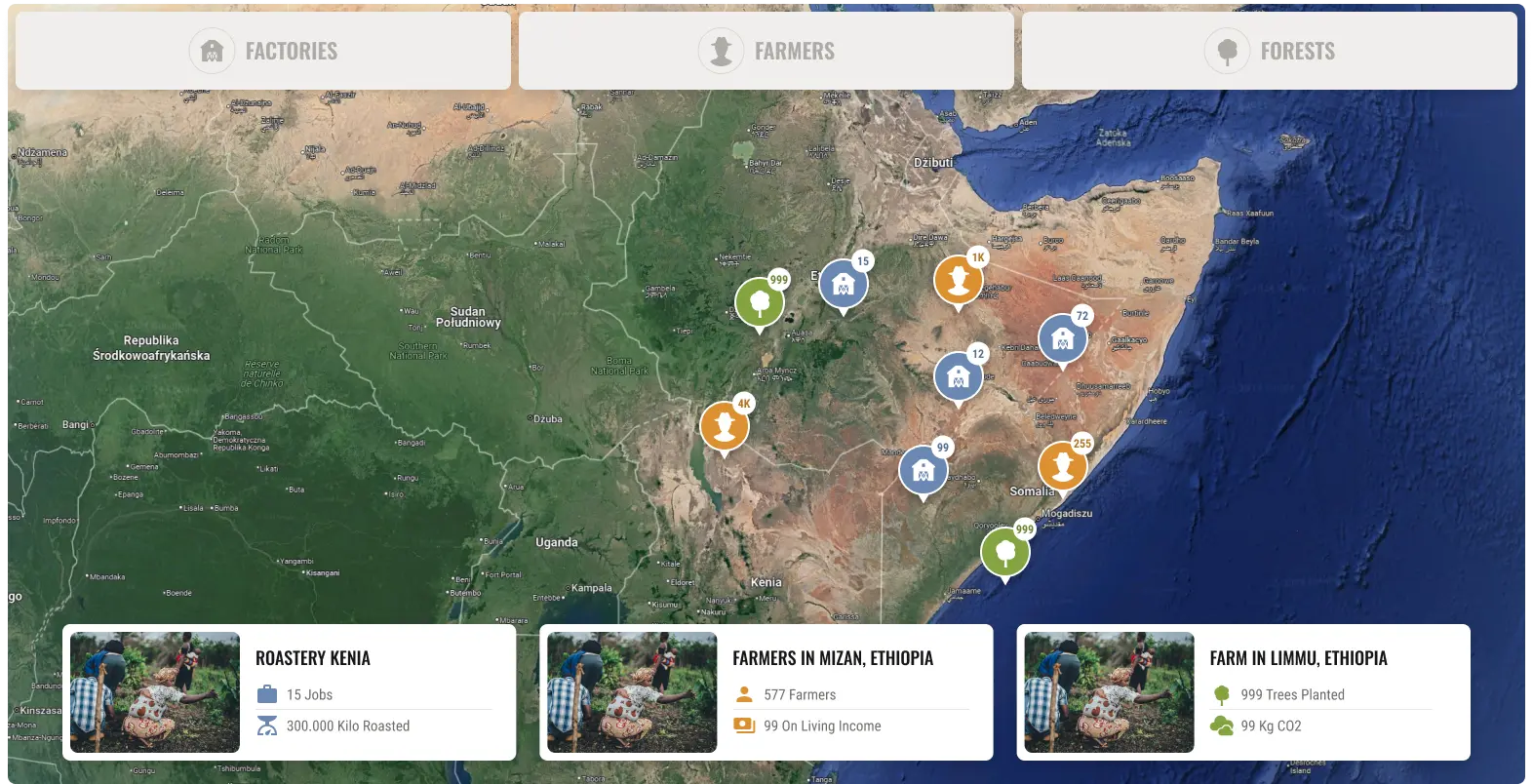1533x784 pixels.
Task: Click the Farm in Limmu card photo
Action: [1109, 692]
